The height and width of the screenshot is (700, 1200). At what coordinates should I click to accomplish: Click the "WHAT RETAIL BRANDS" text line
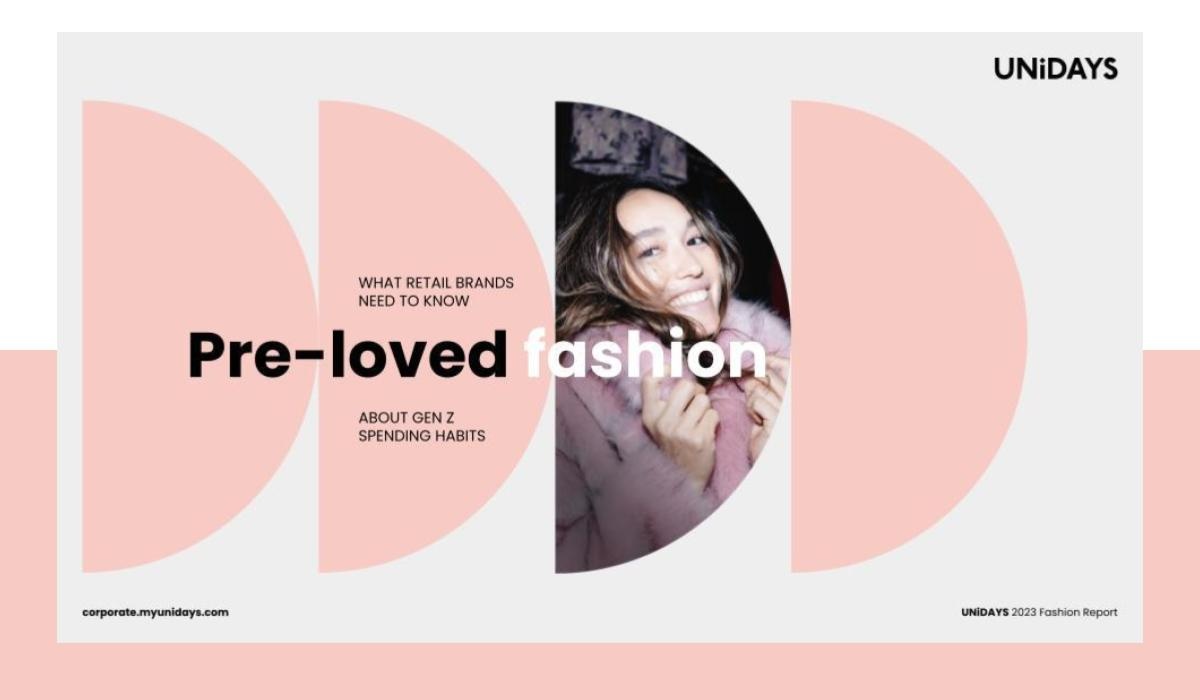(436, 283)
